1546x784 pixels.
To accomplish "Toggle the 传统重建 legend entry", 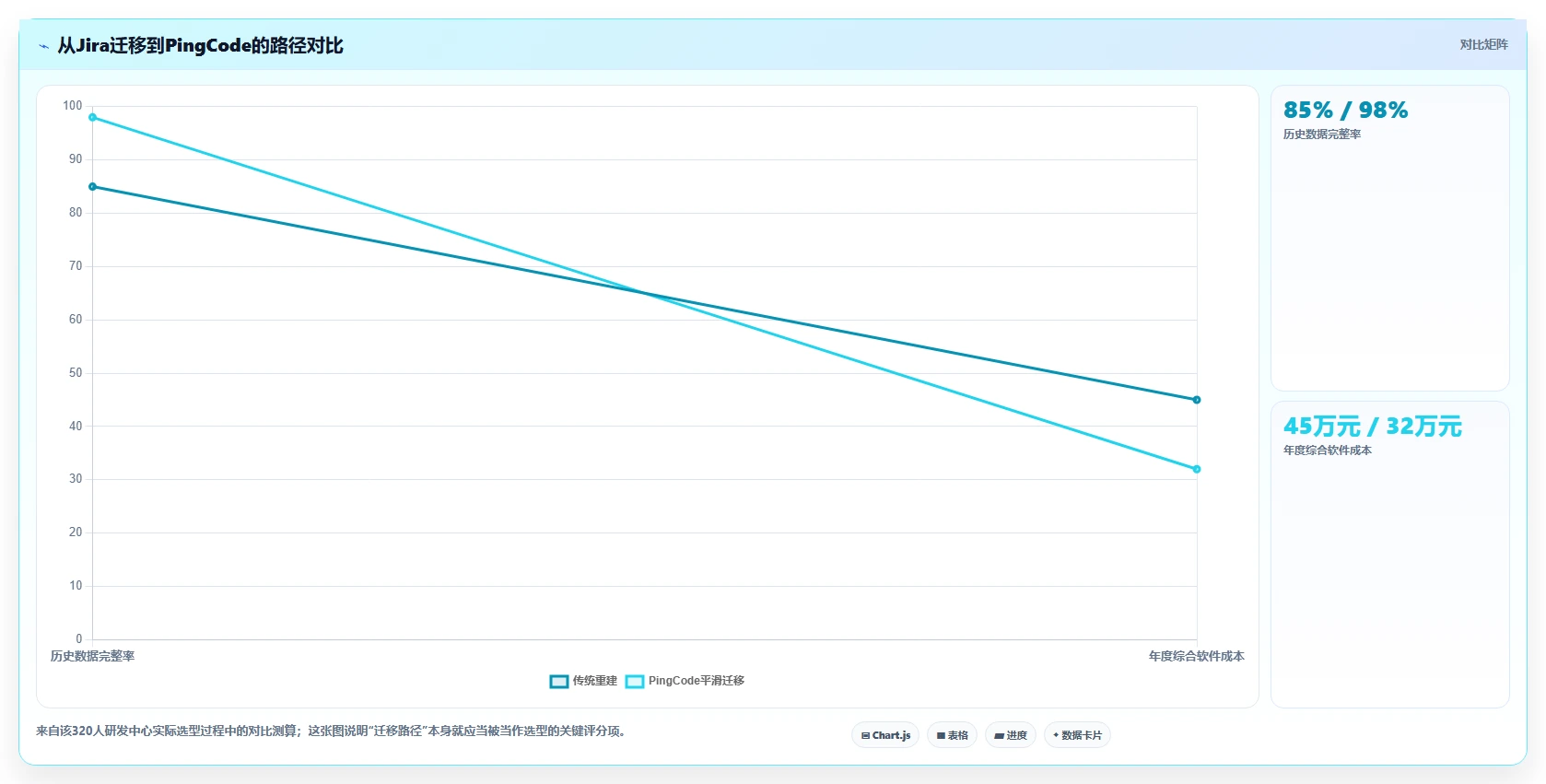I will click(x=583, y=681).
